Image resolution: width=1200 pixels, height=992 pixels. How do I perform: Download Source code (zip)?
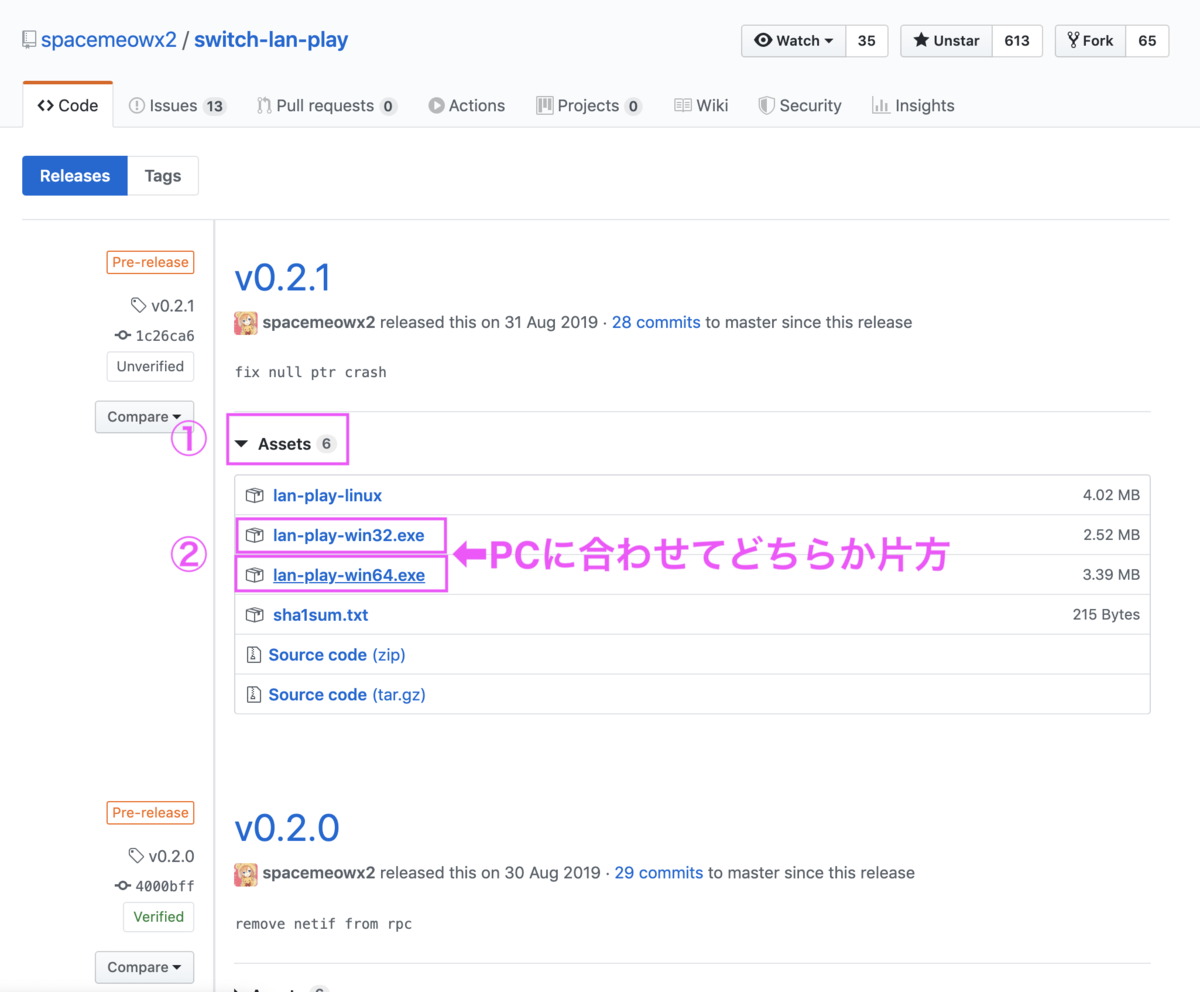click(337, 655)
